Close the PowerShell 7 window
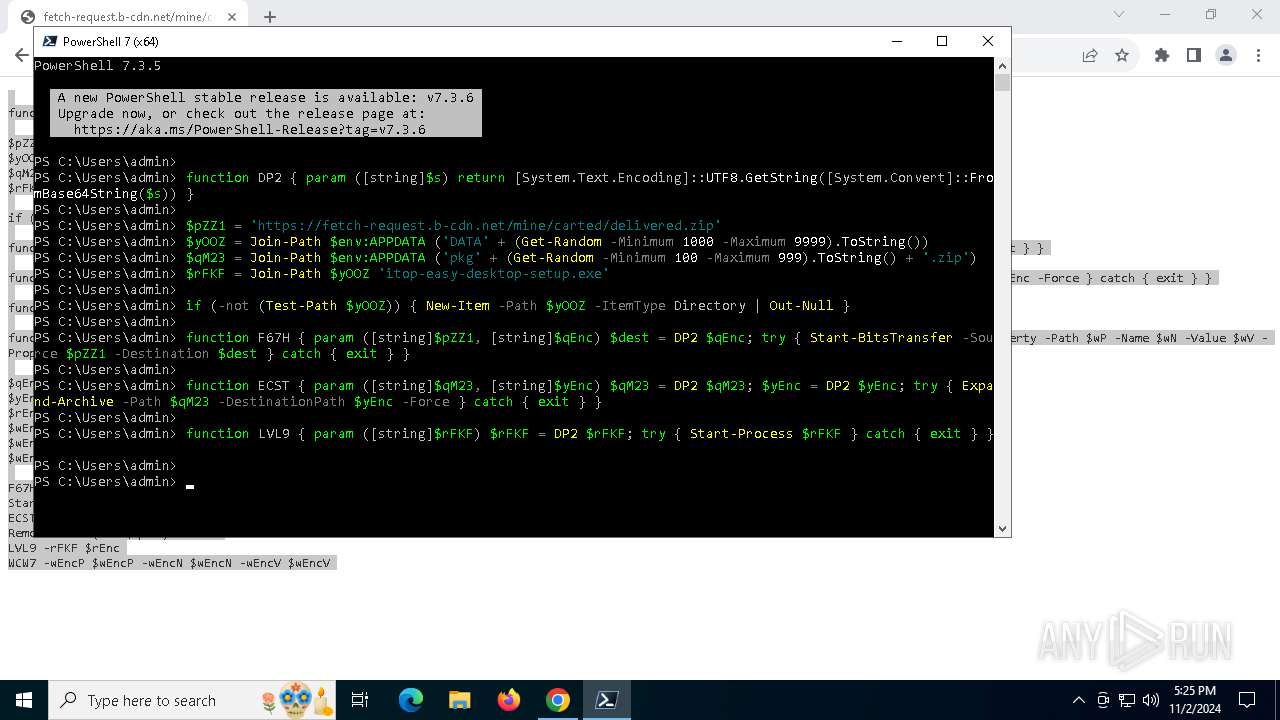This screenshot has height=720, width=1280. [988, 41]
